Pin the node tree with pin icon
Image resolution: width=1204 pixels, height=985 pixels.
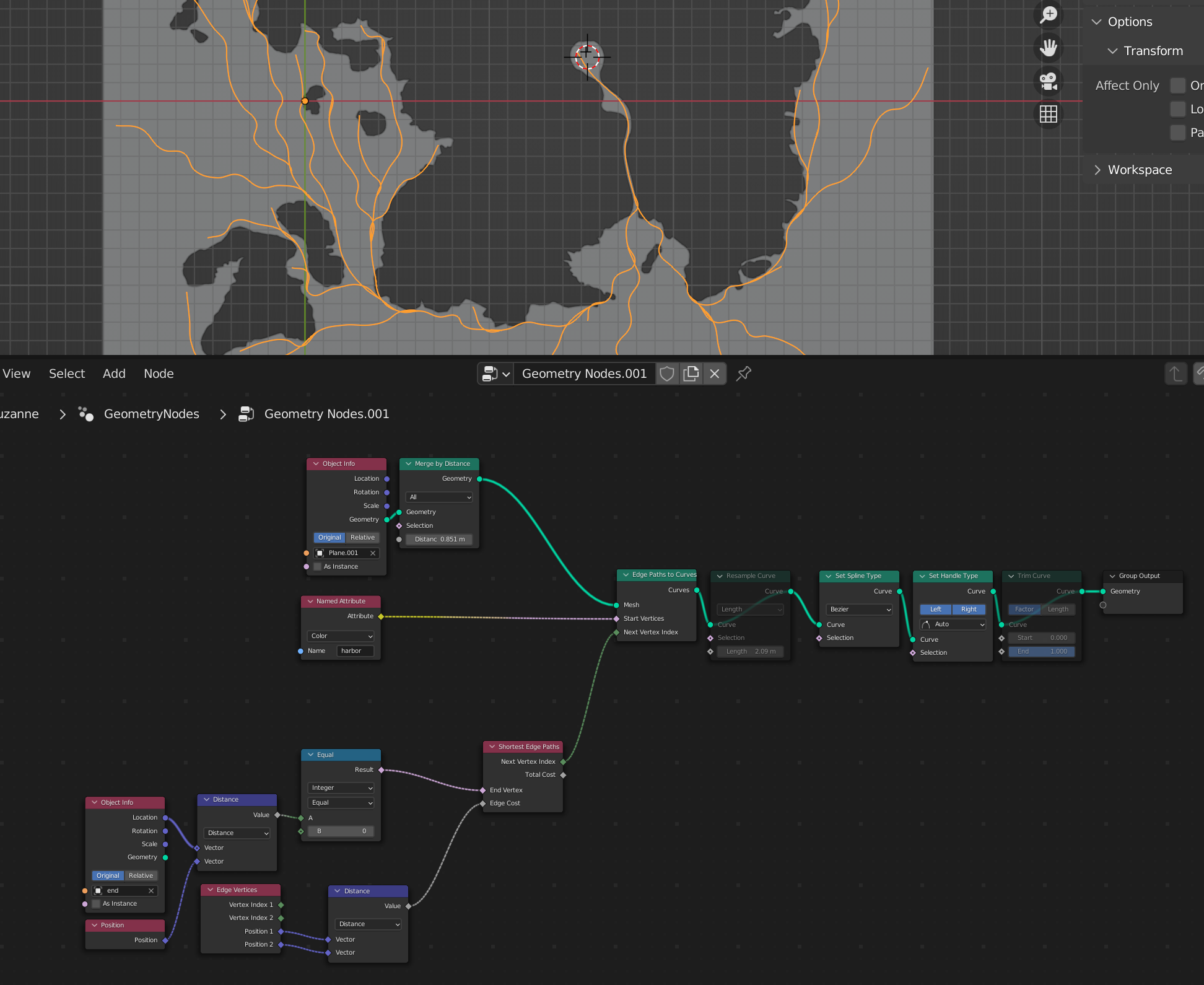(x=744, y=374)
